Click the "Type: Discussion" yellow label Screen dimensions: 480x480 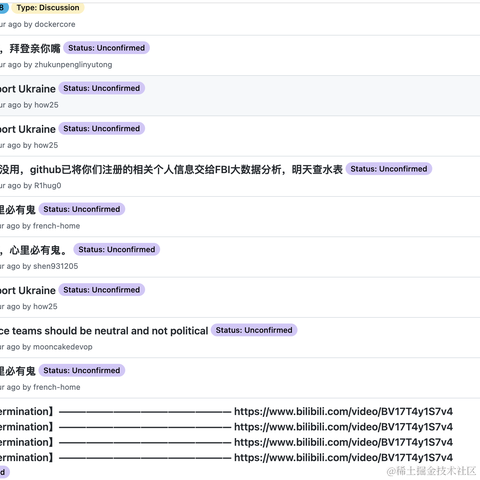pyautogui.click(x=48, y=8)
